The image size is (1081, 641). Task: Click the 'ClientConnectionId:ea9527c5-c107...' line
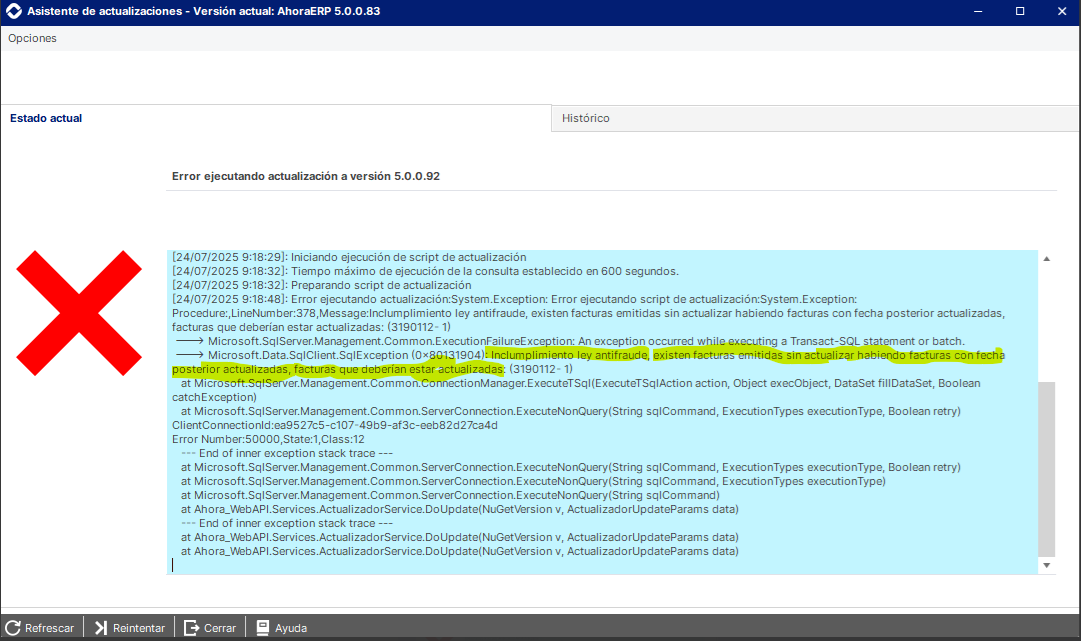(334, 425)
